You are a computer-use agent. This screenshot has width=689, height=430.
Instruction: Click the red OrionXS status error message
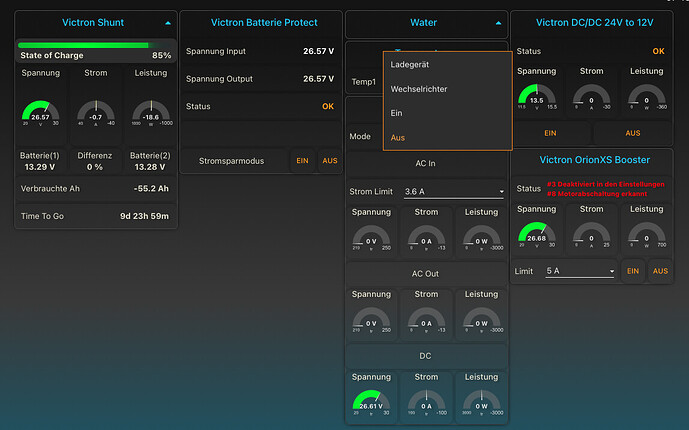pyautogui.click(x=606, y=189)
